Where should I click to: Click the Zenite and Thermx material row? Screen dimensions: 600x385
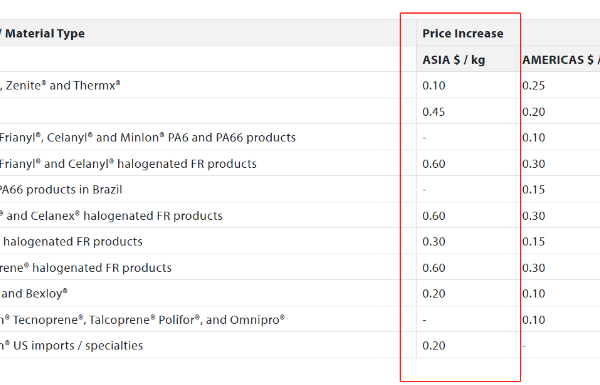60,85
